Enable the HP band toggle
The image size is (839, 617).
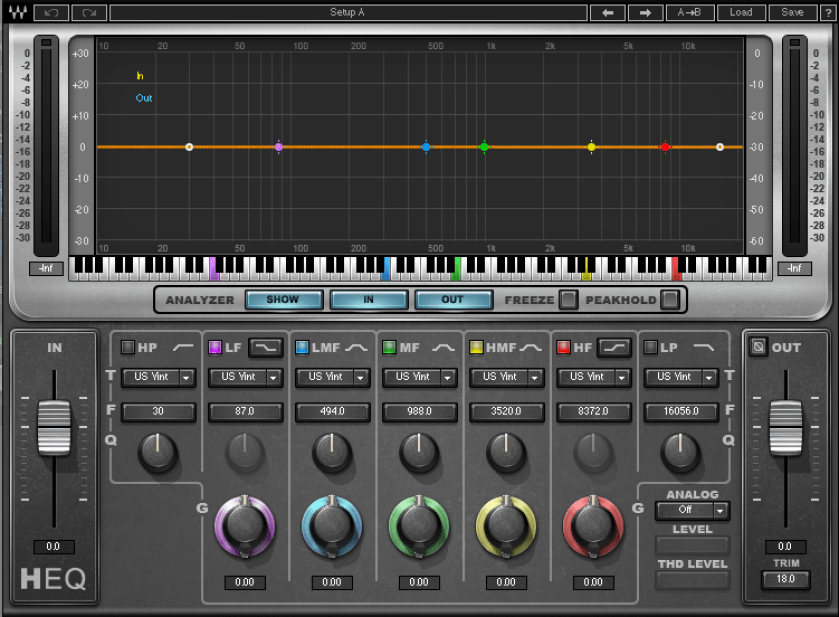pyautogui.click(x=127, y=348)
